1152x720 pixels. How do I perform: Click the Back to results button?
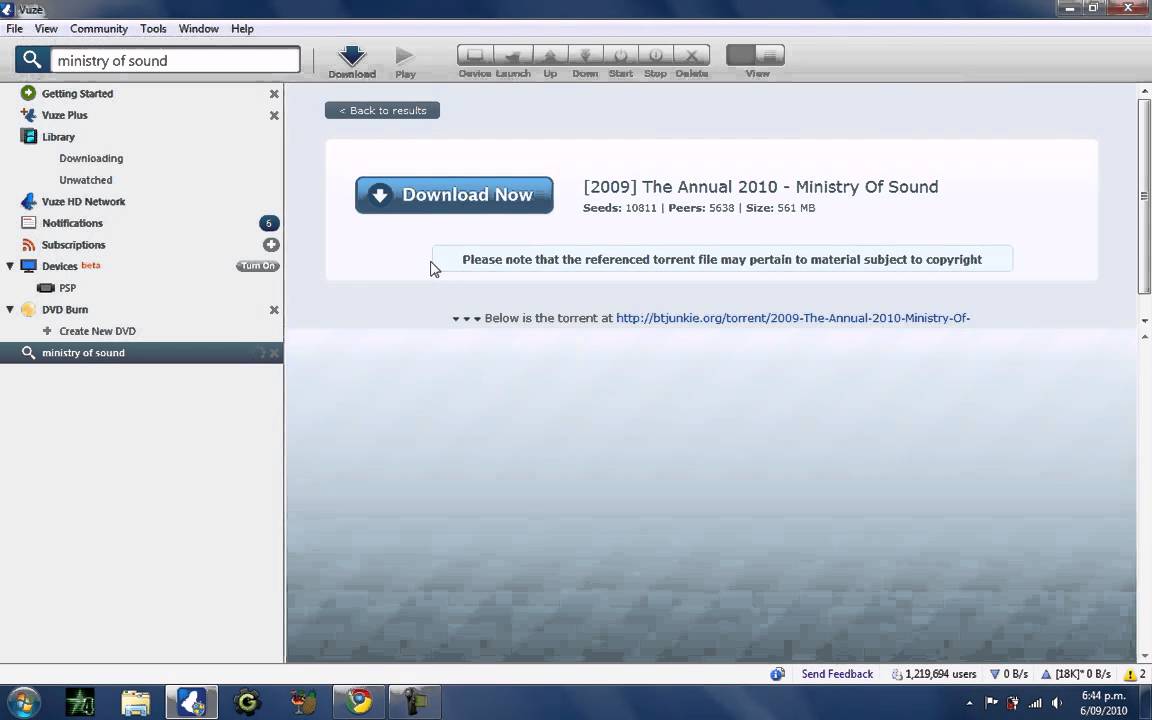[382, 110]
